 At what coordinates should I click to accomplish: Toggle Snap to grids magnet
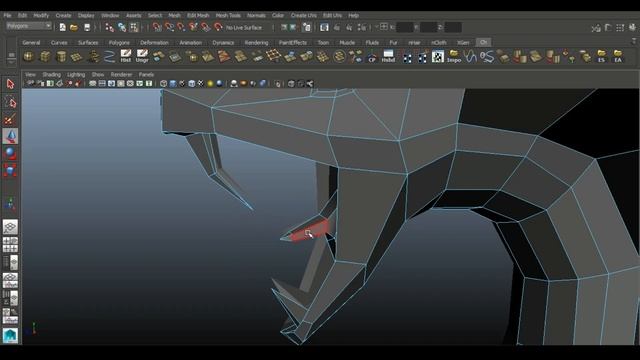(x=157, y=27)
